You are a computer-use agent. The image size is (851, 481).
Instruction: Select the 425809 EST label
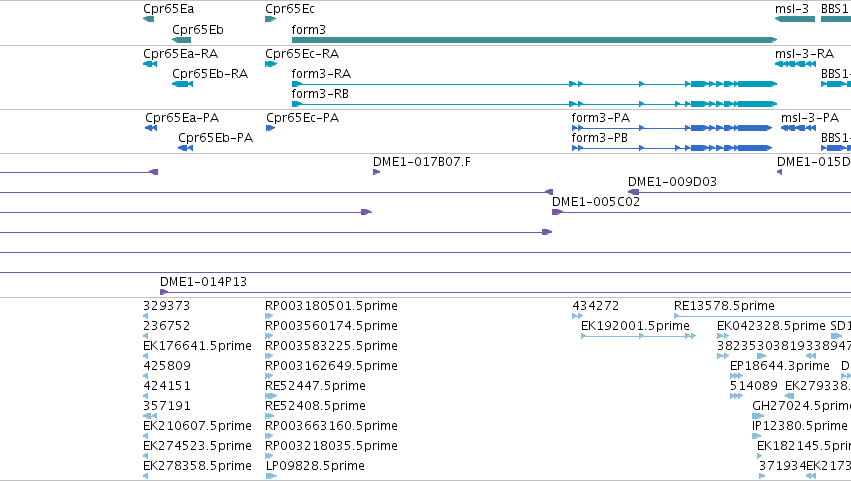167,366
